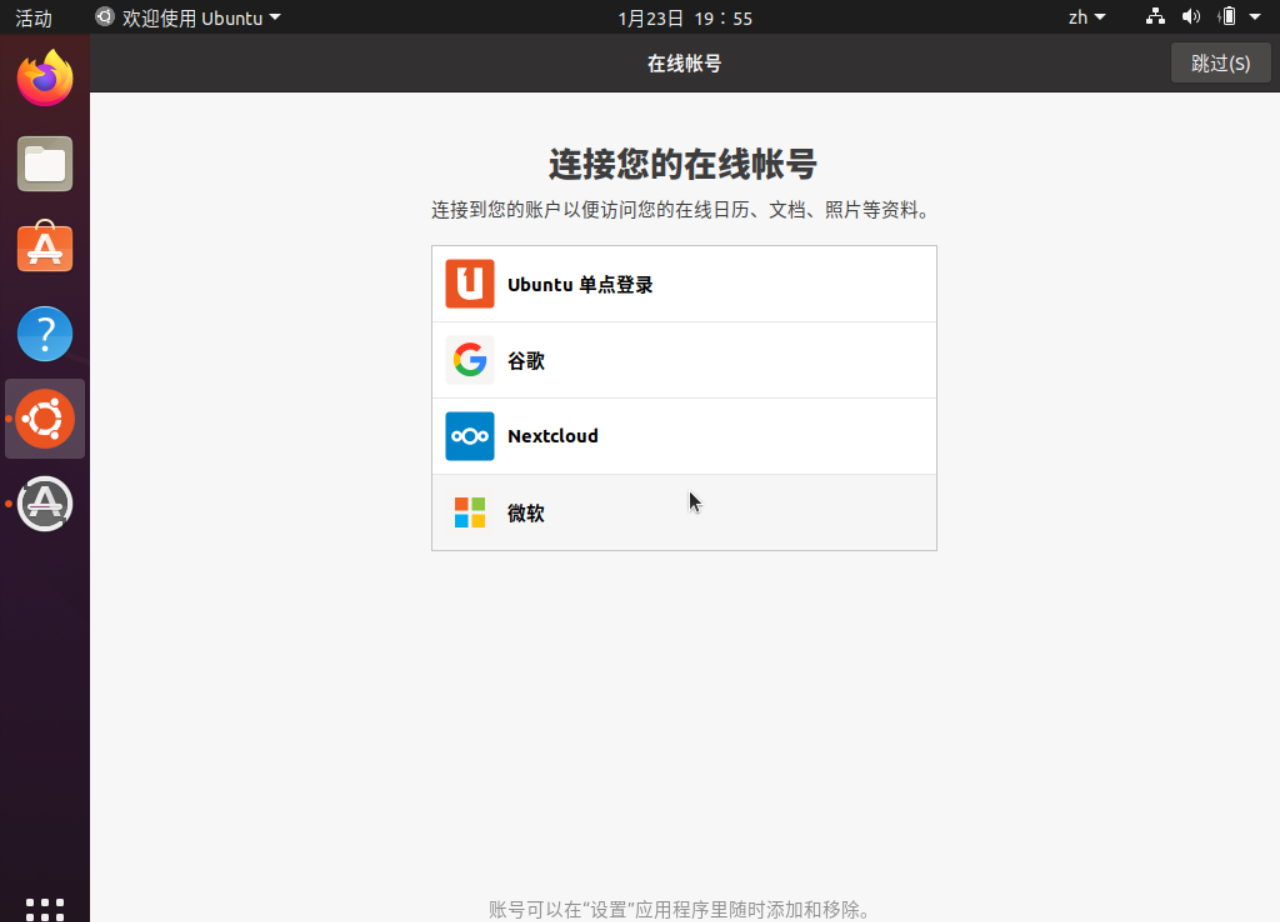
Task: Select the 谷歌 account row
Action: pos(684,360)
